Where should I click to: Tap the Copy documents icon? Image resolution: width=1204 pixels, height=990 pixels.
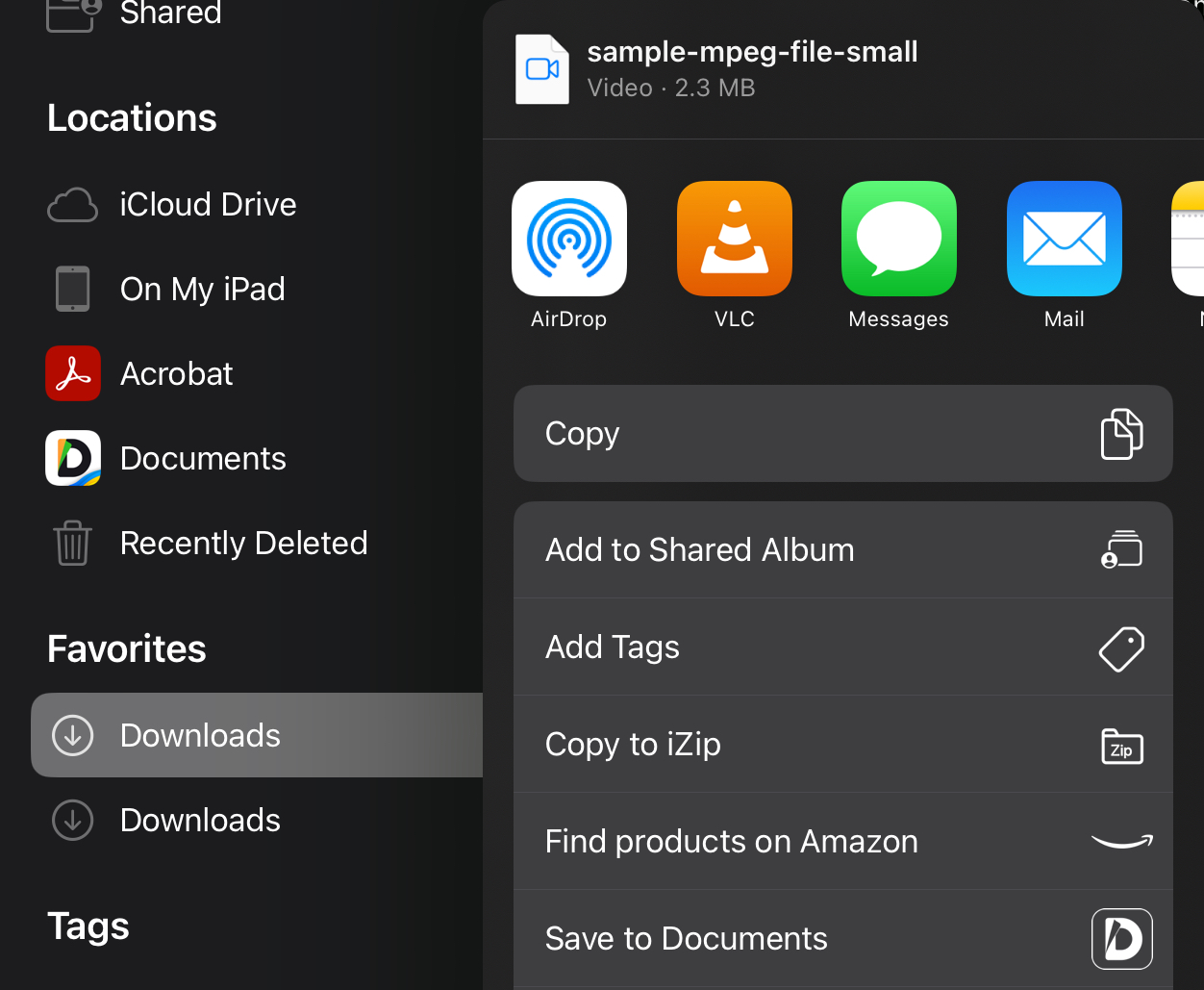1121,434
